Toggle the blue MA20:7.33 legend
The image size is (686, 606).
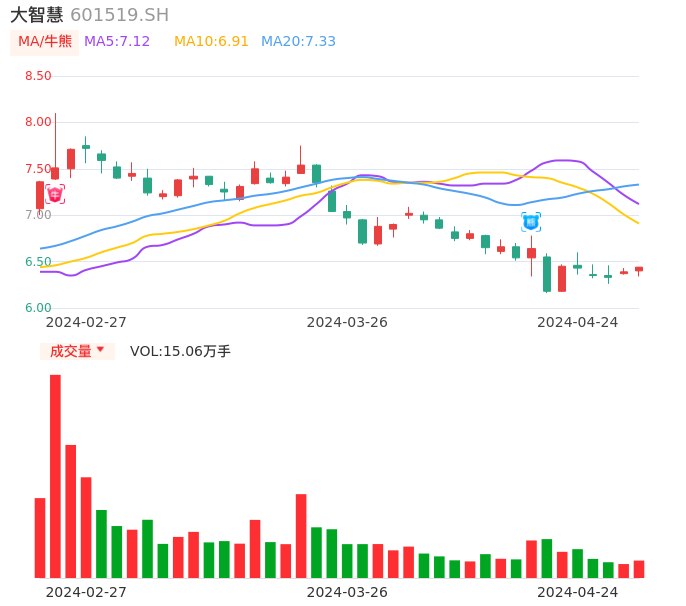pyautogui.click(x=298, y=42)
